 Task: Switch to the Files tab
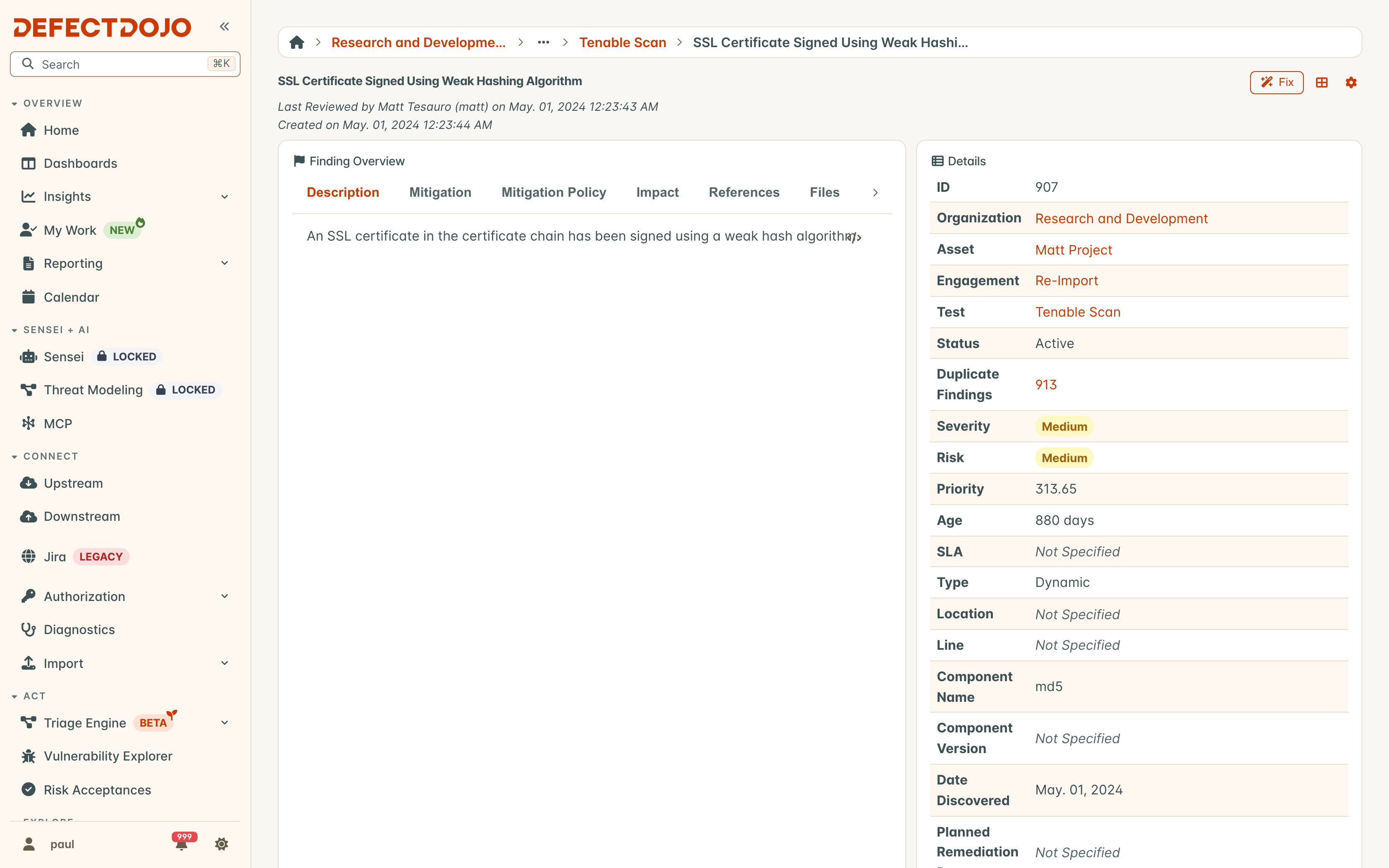pos(824,193)
